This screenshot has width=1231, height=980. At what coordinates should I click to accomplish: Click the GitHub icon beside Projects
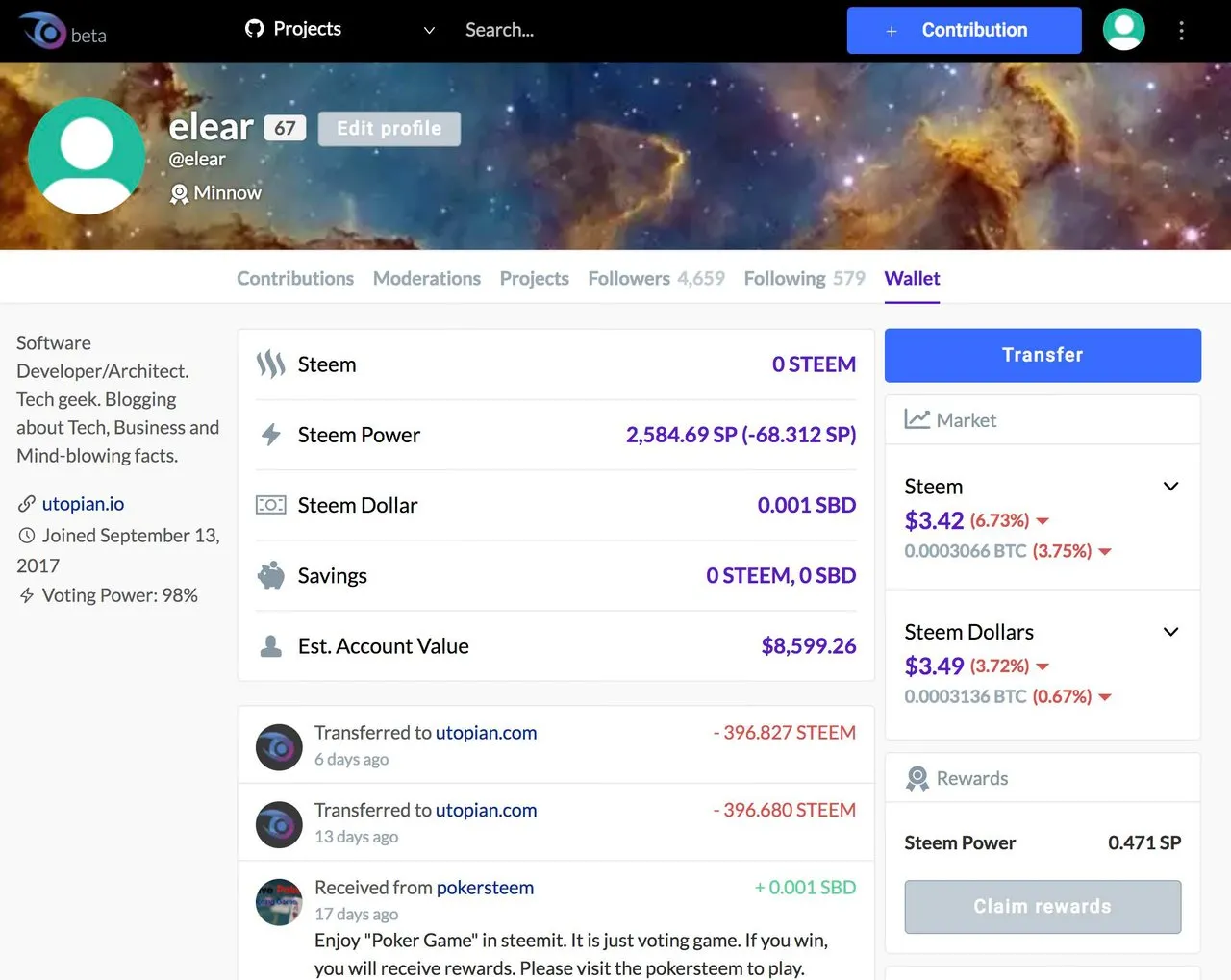(x=254, y=29)
